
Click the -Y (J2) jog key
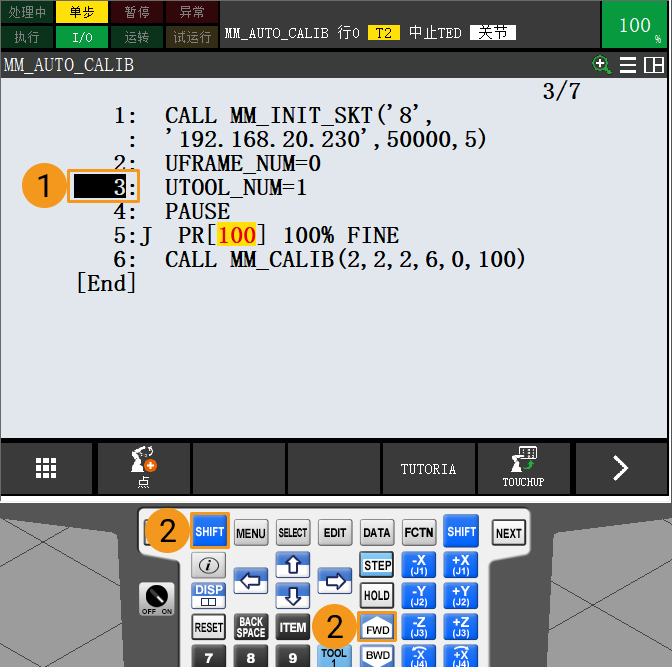tap(419, 596)
